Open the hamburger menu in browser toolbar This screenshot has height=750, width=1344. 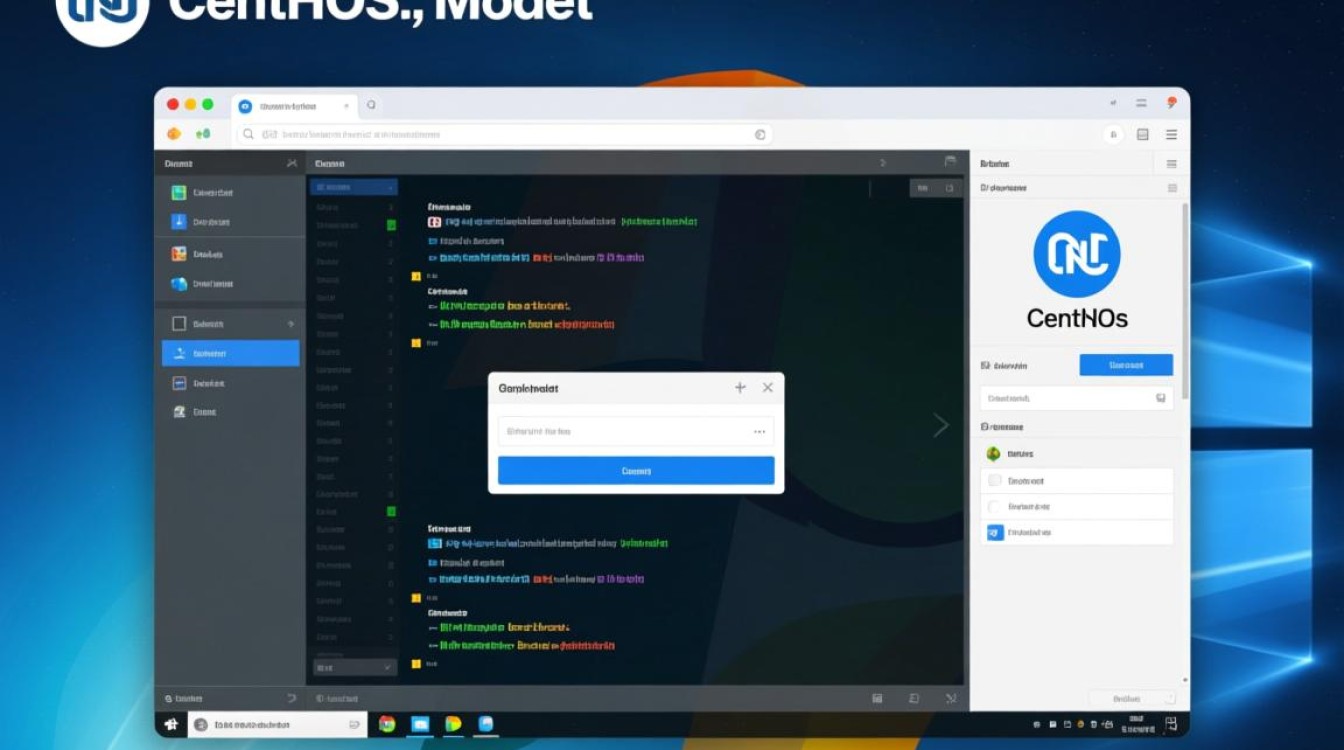point(1171,134)
